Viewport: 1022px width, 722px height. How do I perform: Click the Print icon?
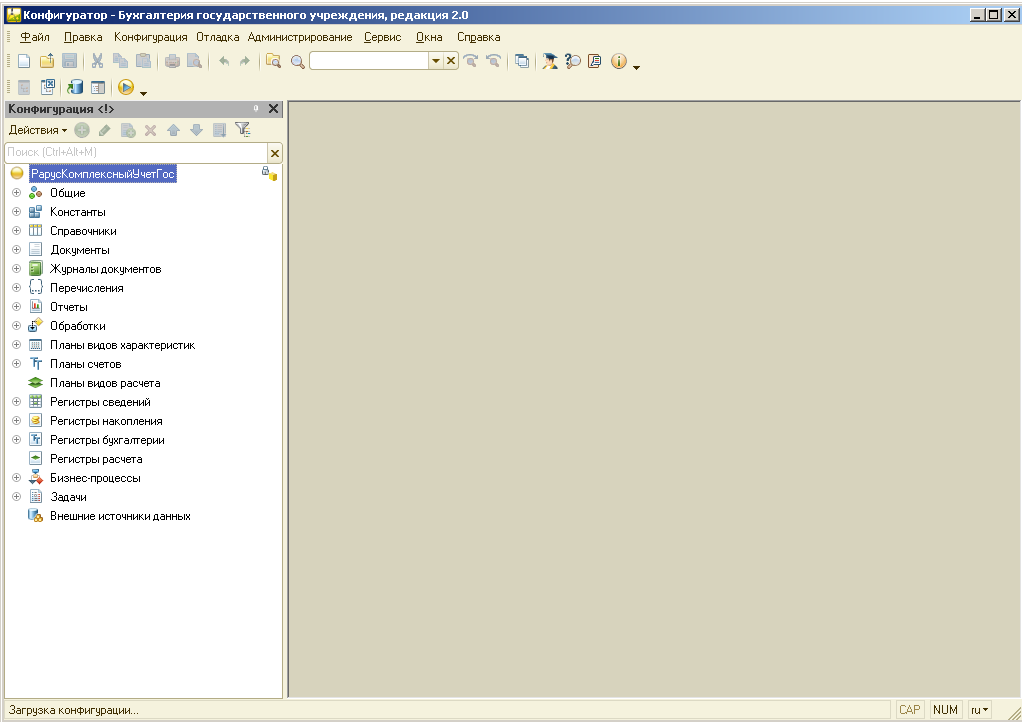pos(172,61)
